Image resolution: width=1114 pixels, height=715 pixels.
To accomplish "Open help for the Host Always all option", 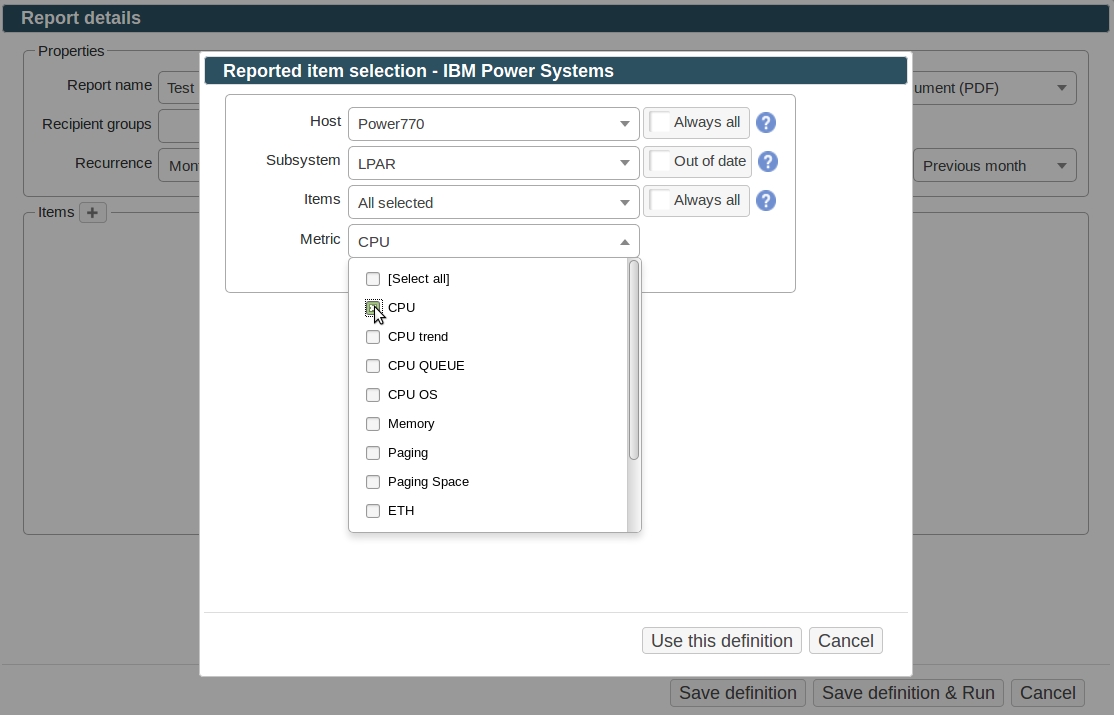I will pos(765,123).
